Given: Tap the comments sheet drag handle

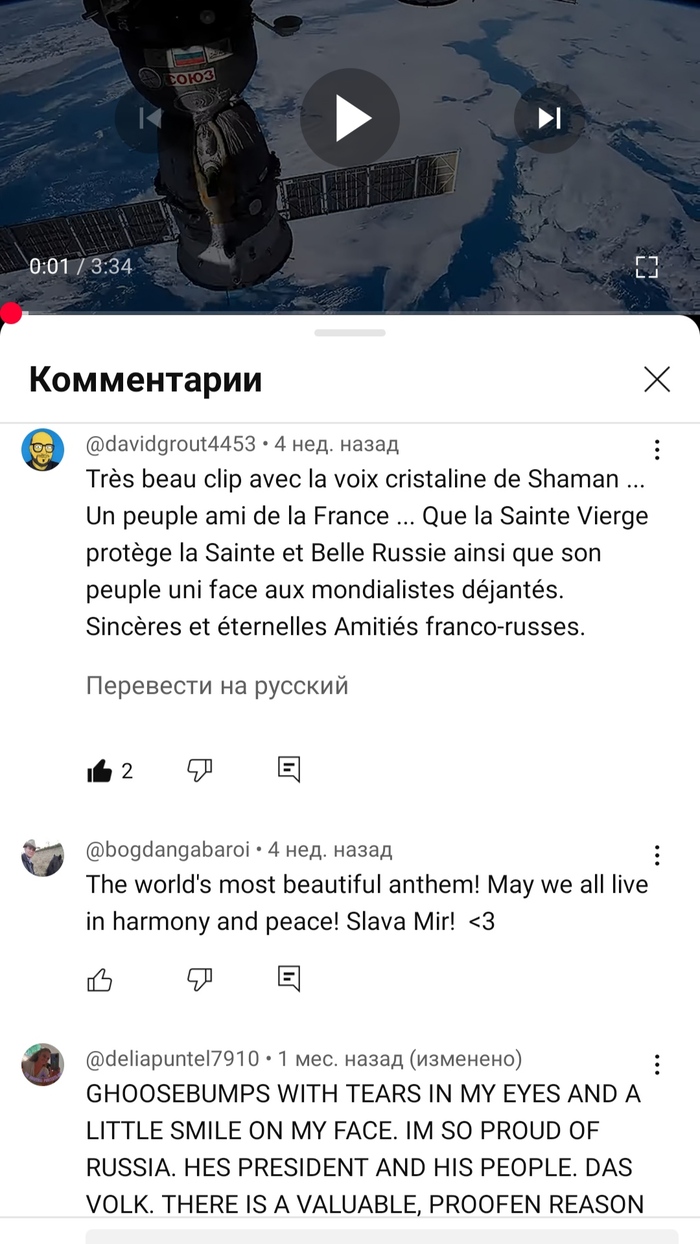Looking at the screenshot, I should pyautogui.click(x=350, y=332).
